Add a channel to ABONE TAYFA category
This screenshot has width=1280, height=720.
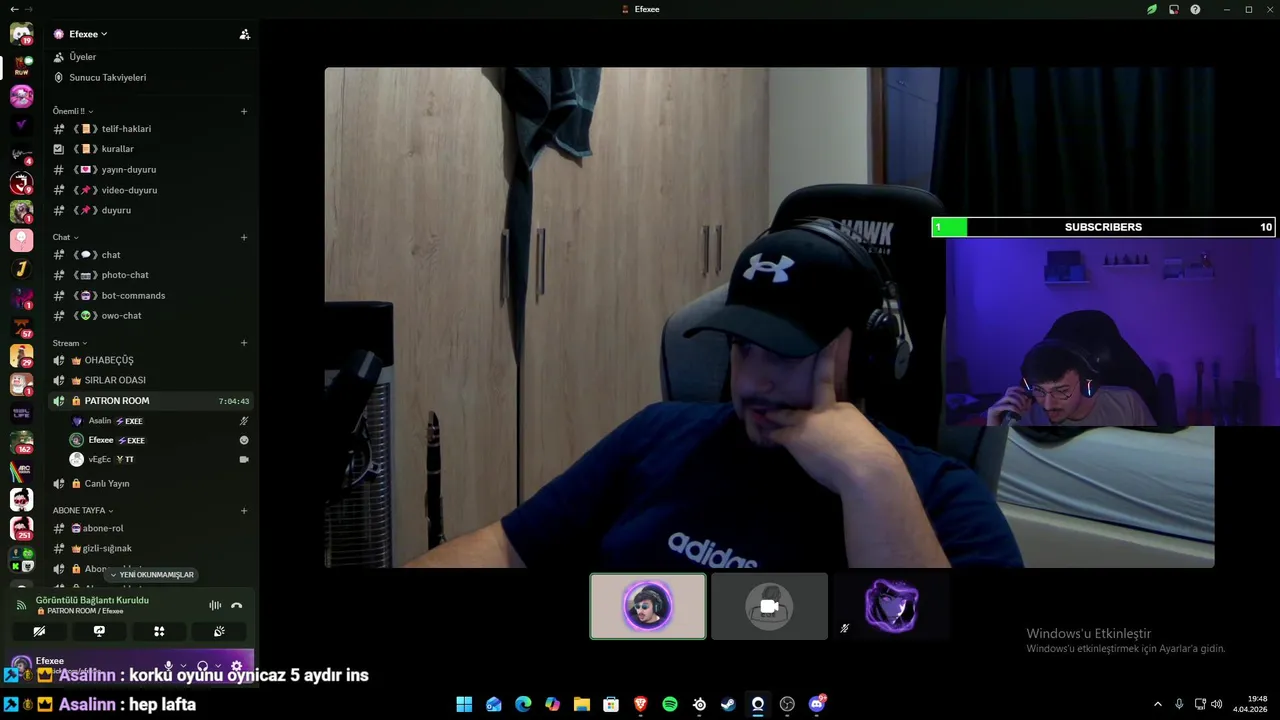click(244, 510)
